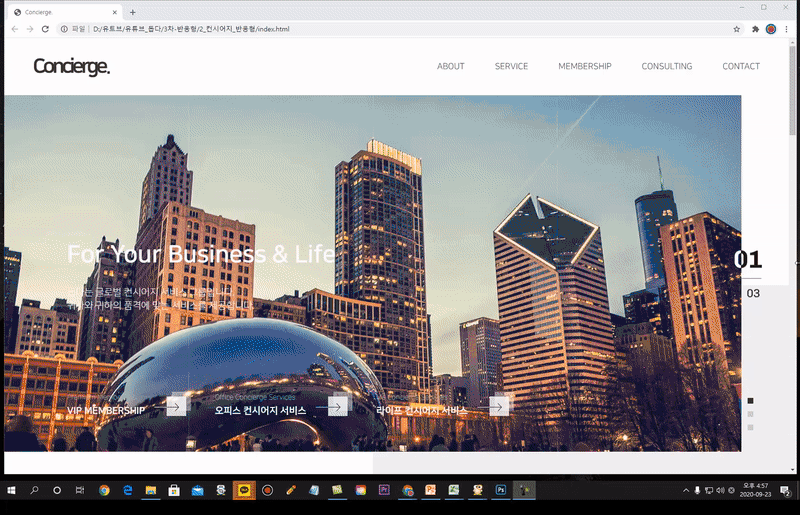
Task: Click the Concierge logo
Action: (x=71, y=66)
